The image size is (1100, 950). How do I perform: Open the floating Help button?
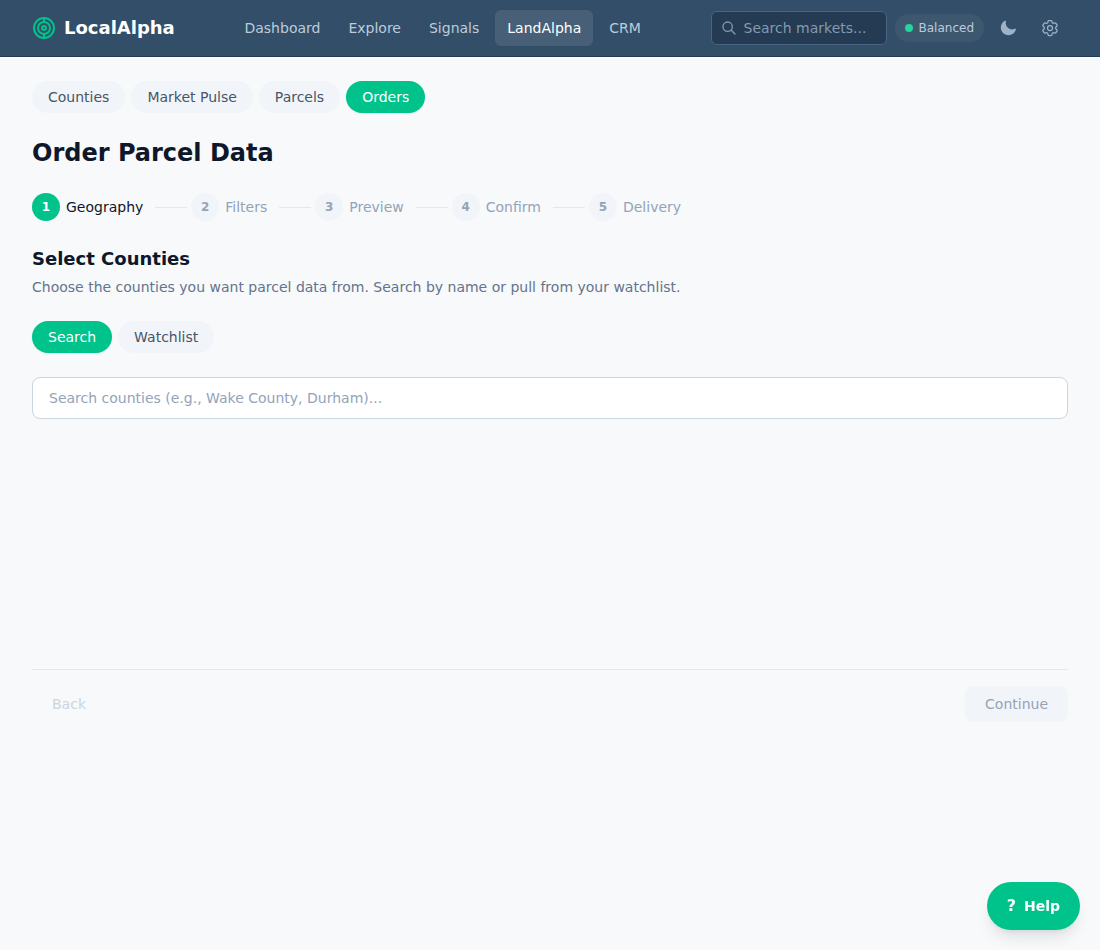(1033, 906)
